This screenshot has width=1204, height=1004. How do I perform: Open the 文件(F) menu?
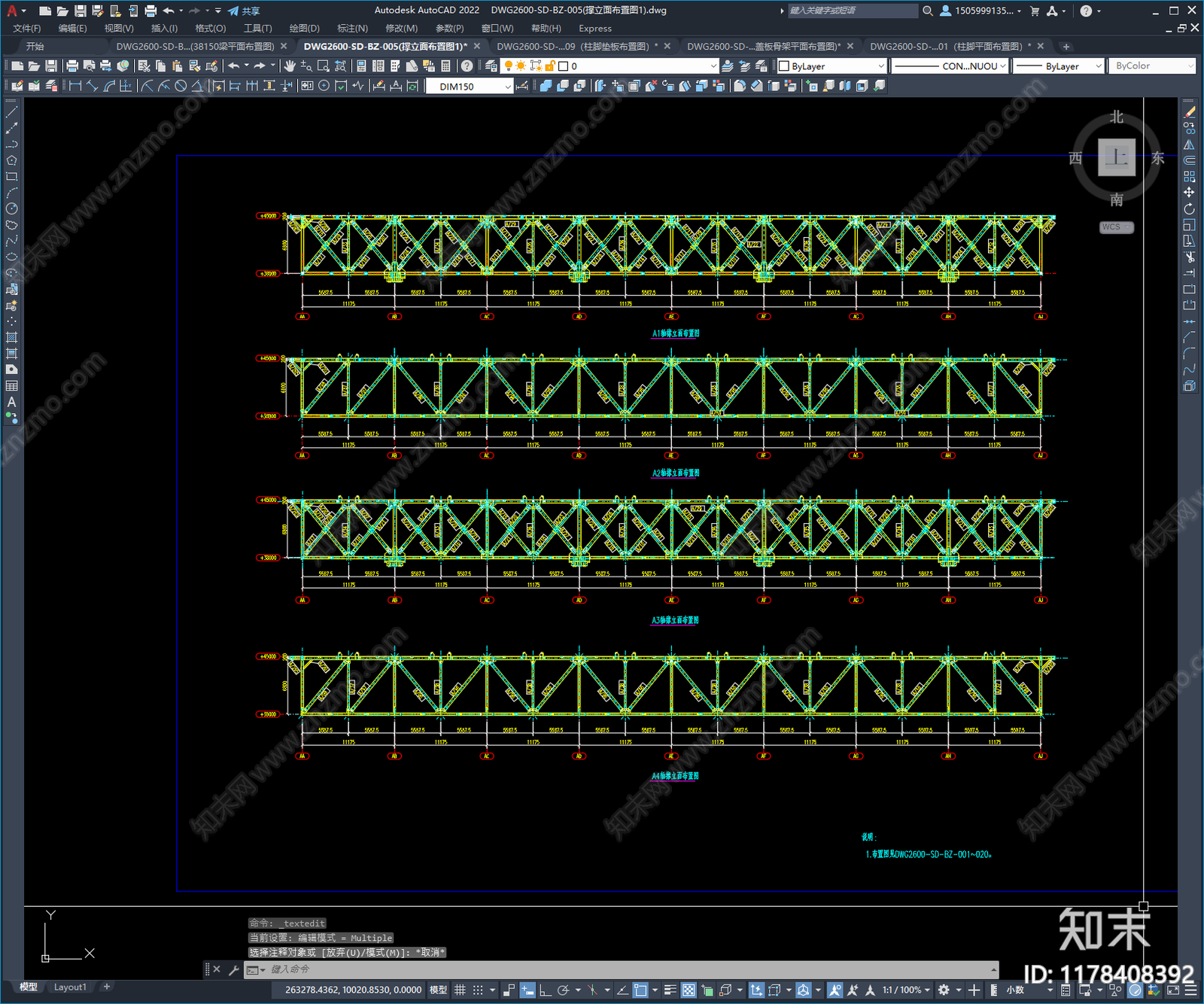point(27,29)
